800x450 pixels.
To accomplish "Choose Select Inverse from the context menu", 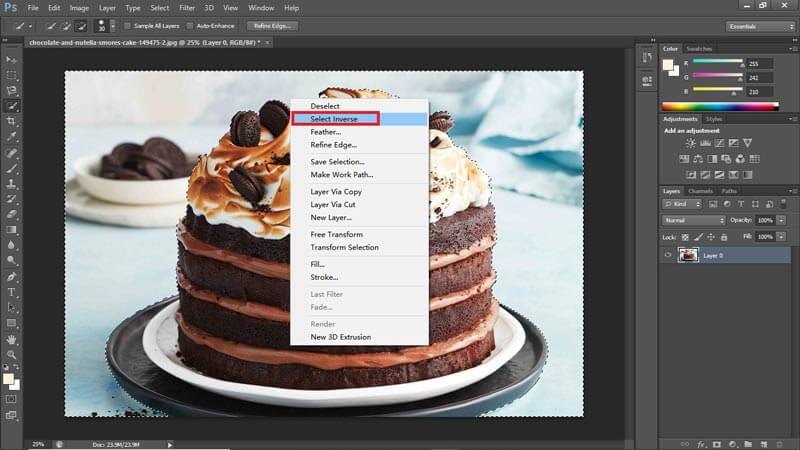I will (335, 119).
